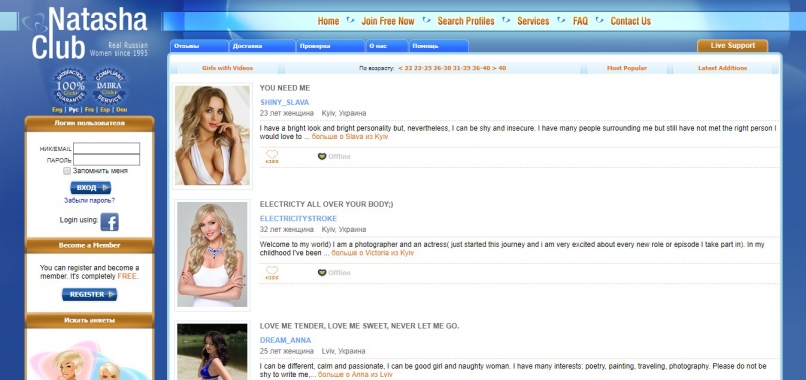The image size is (806, 380).
Task: Open SHINY_SLAVA's profile photo
Action: coord(212,135)
